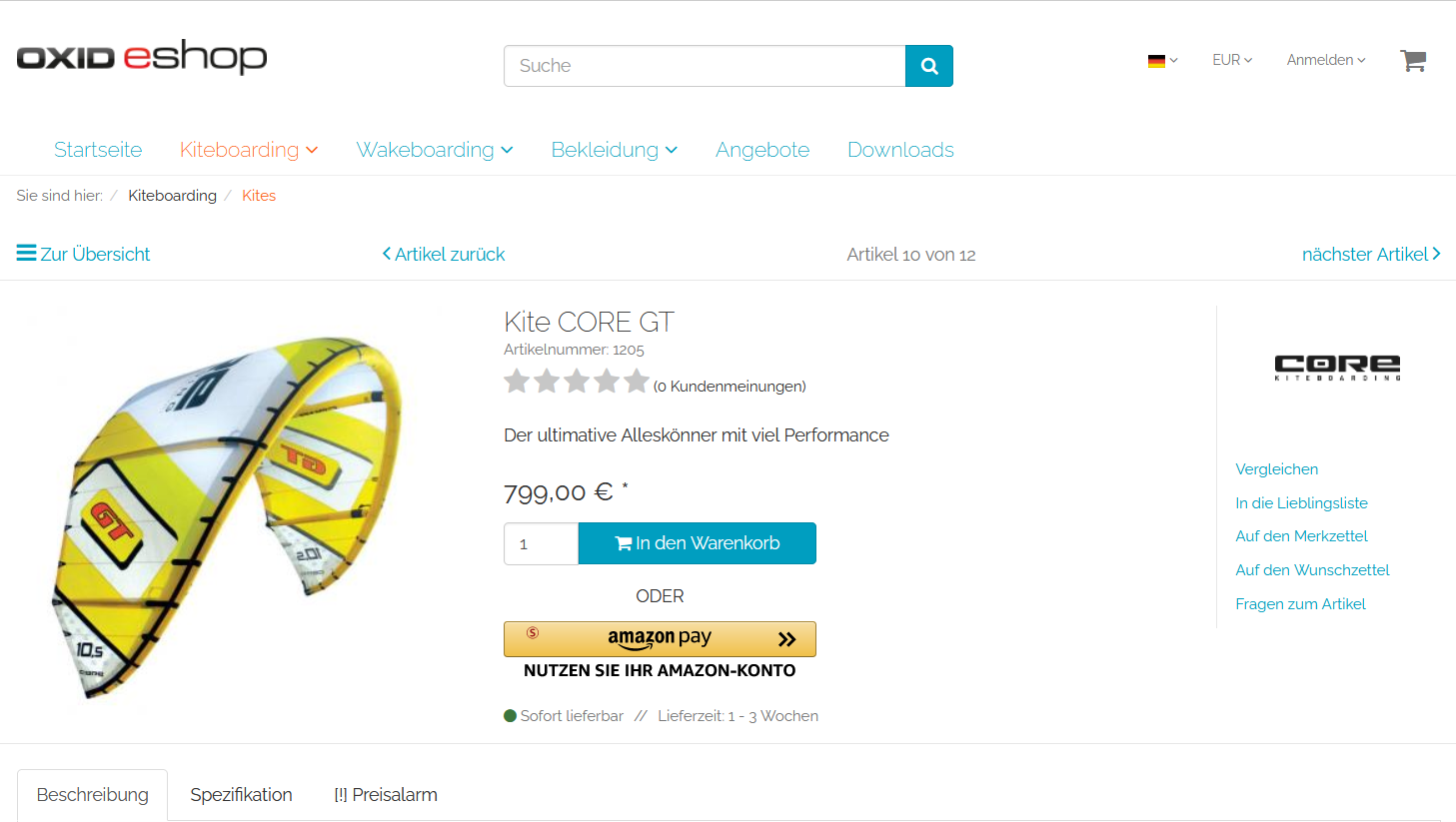Open the Preisalarm tab
The image size is (1456, 822).
tap(386, 795)
